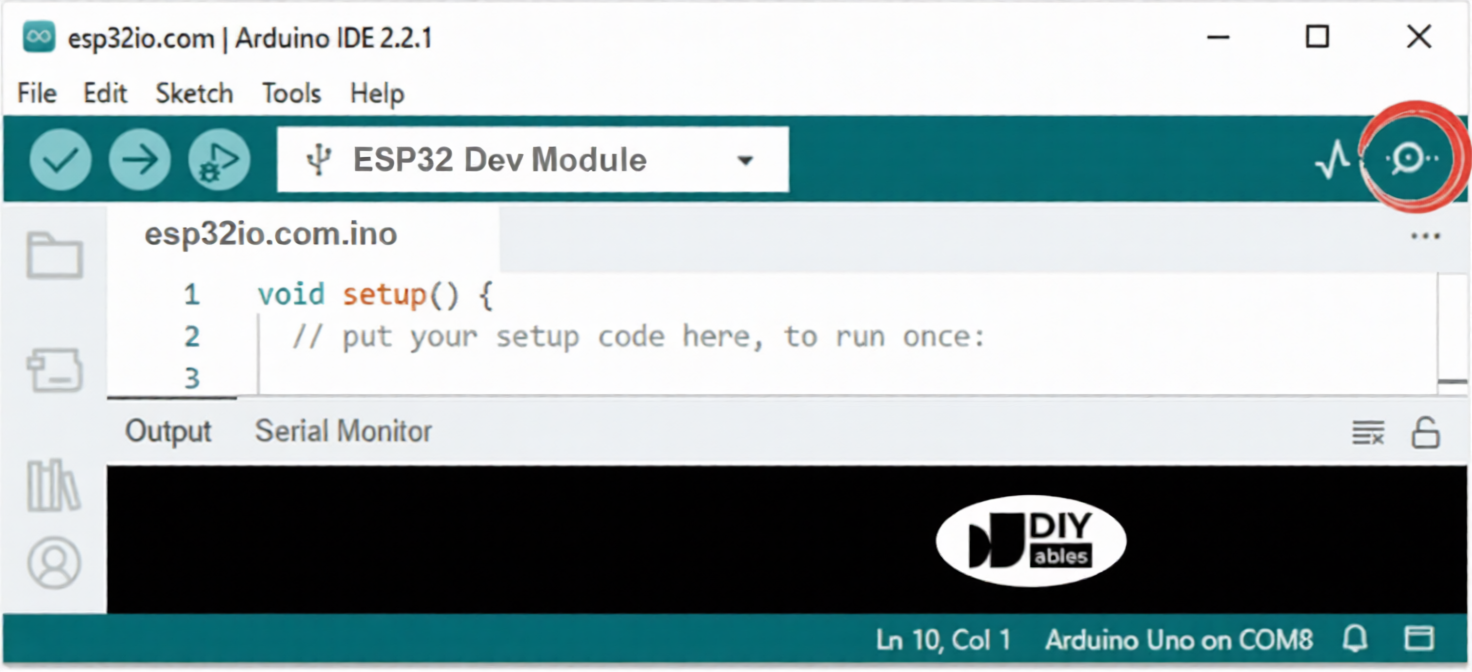Open Boards Manager in the sidebar
1472x672 pixels.
click(54, 371)
